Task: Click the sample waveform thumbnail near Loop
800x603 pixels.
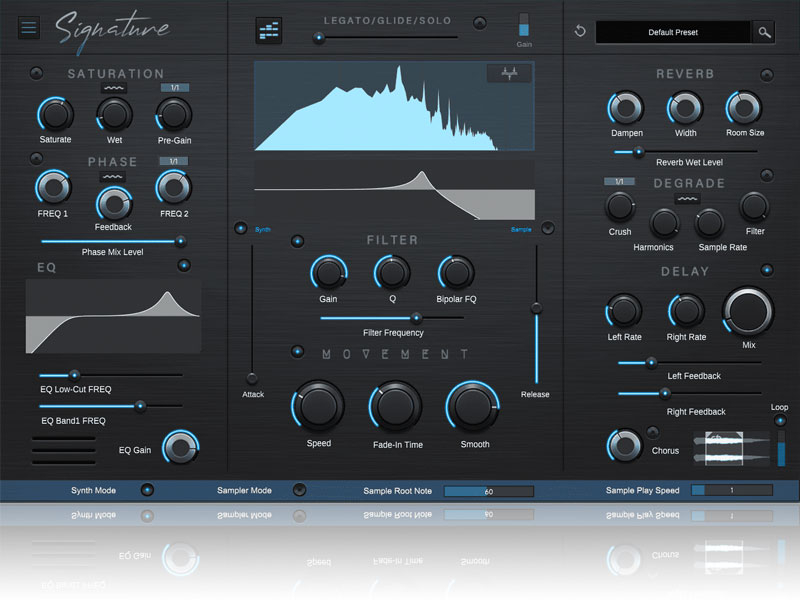Action: (x=731, y=447)
